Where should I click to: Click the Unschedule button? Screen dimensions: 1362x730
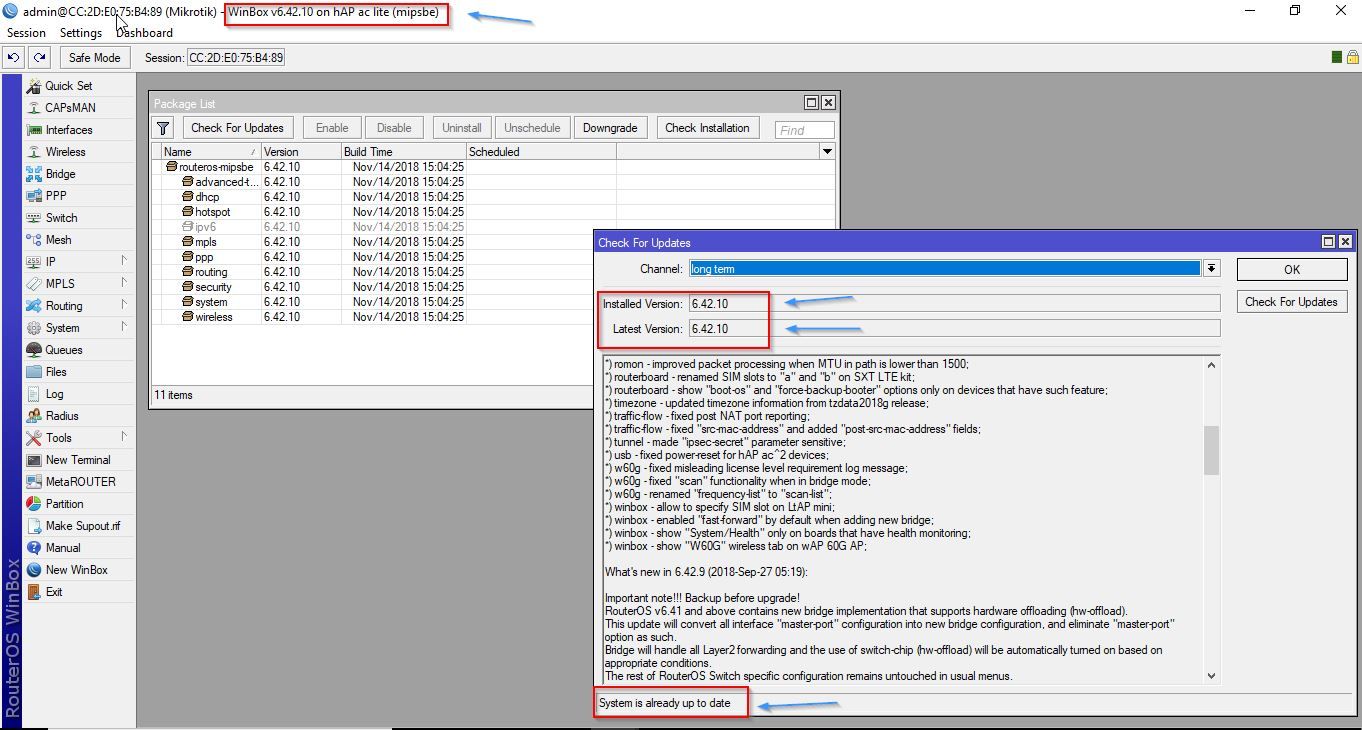click(x=532, y=128)
